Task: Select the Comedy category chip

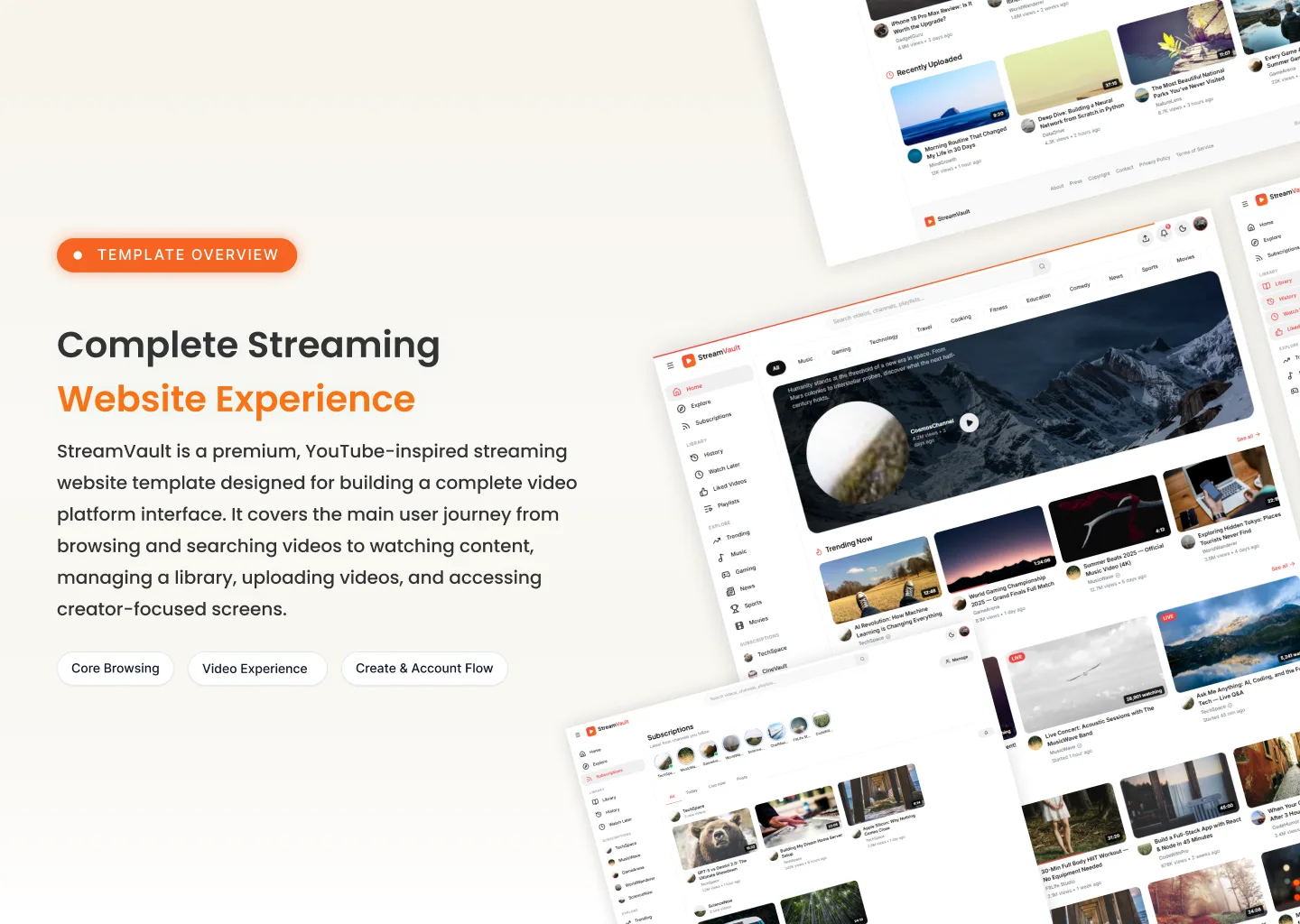Action: coord(1080,287)
